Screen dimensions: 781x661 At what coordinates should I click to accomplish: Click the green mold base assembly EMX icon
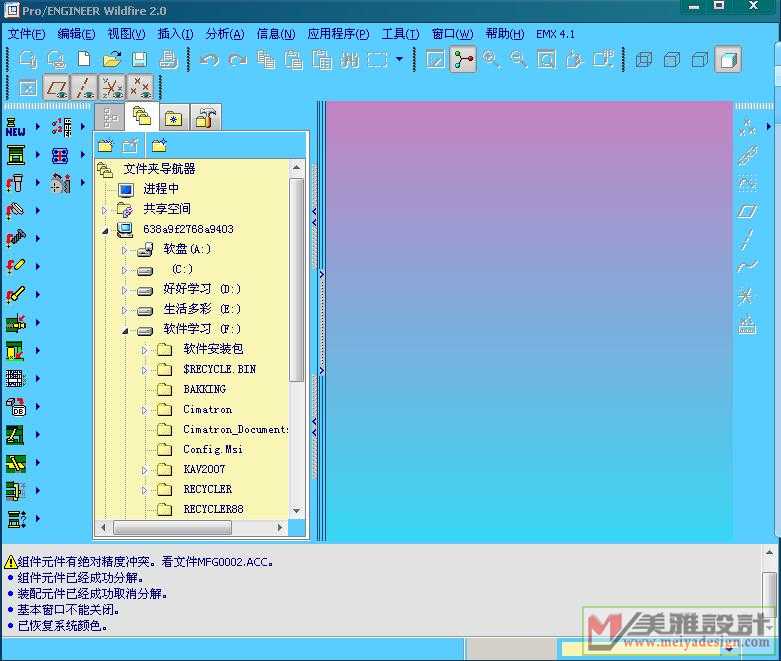pyautogui.click(x=16, y=155)
